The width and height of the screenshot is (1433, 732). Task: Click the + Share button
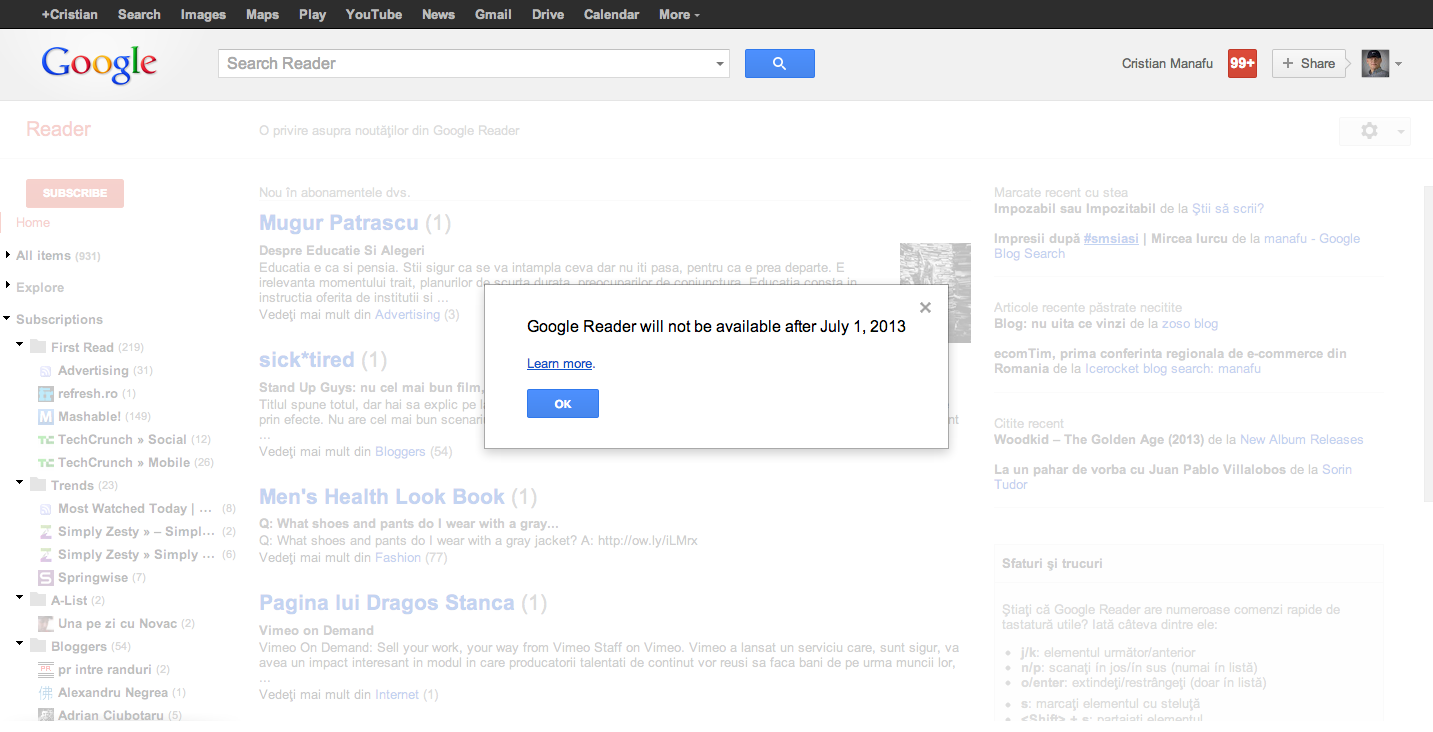click(1308, 63)
